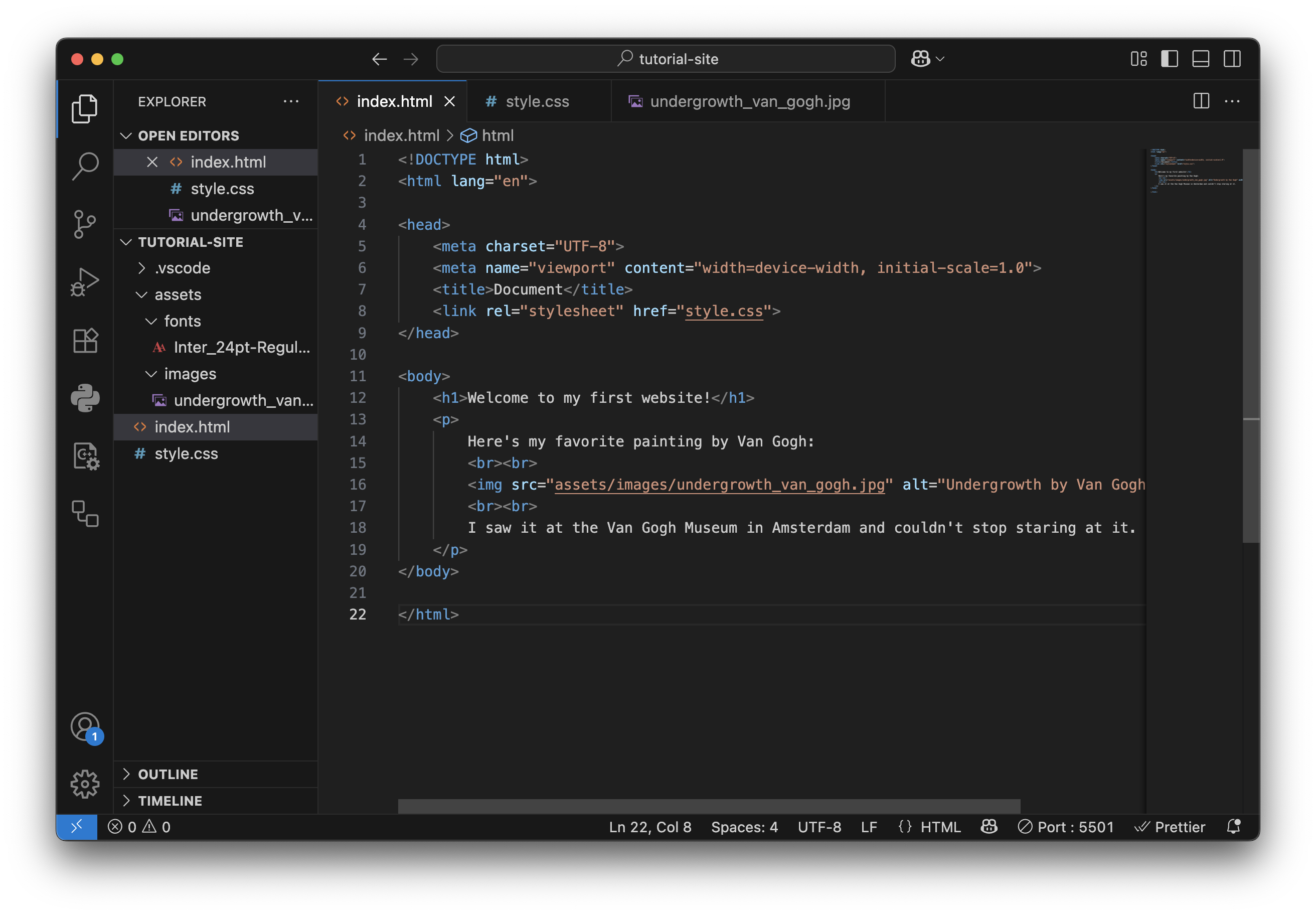Image resolution: width=1316 pixels, height=915 pixels.
Task: Switch to the style.css tab
Action: (x=539, y=101)
